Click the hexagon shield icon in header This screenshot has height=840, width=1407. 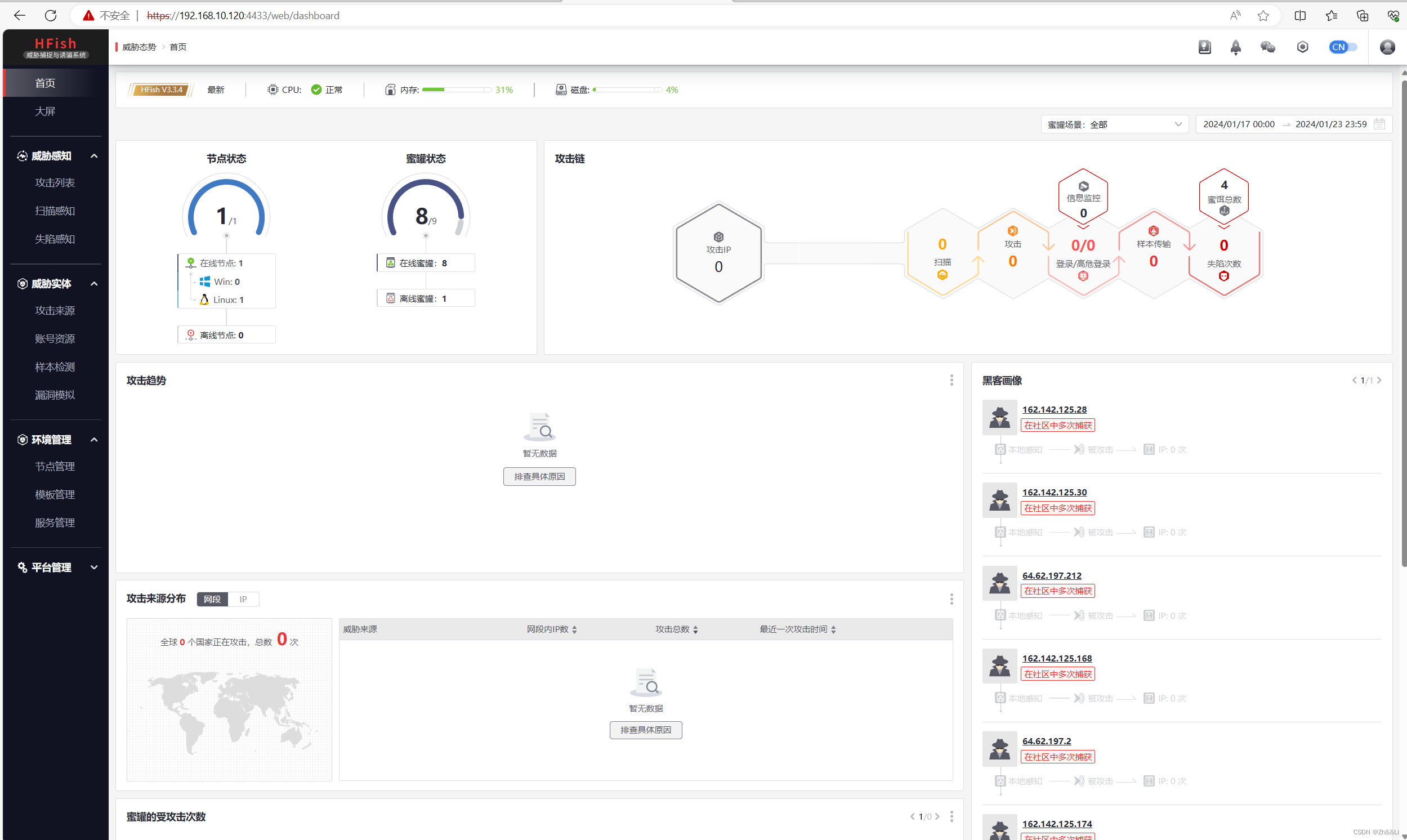click(x=1302, y=47)
